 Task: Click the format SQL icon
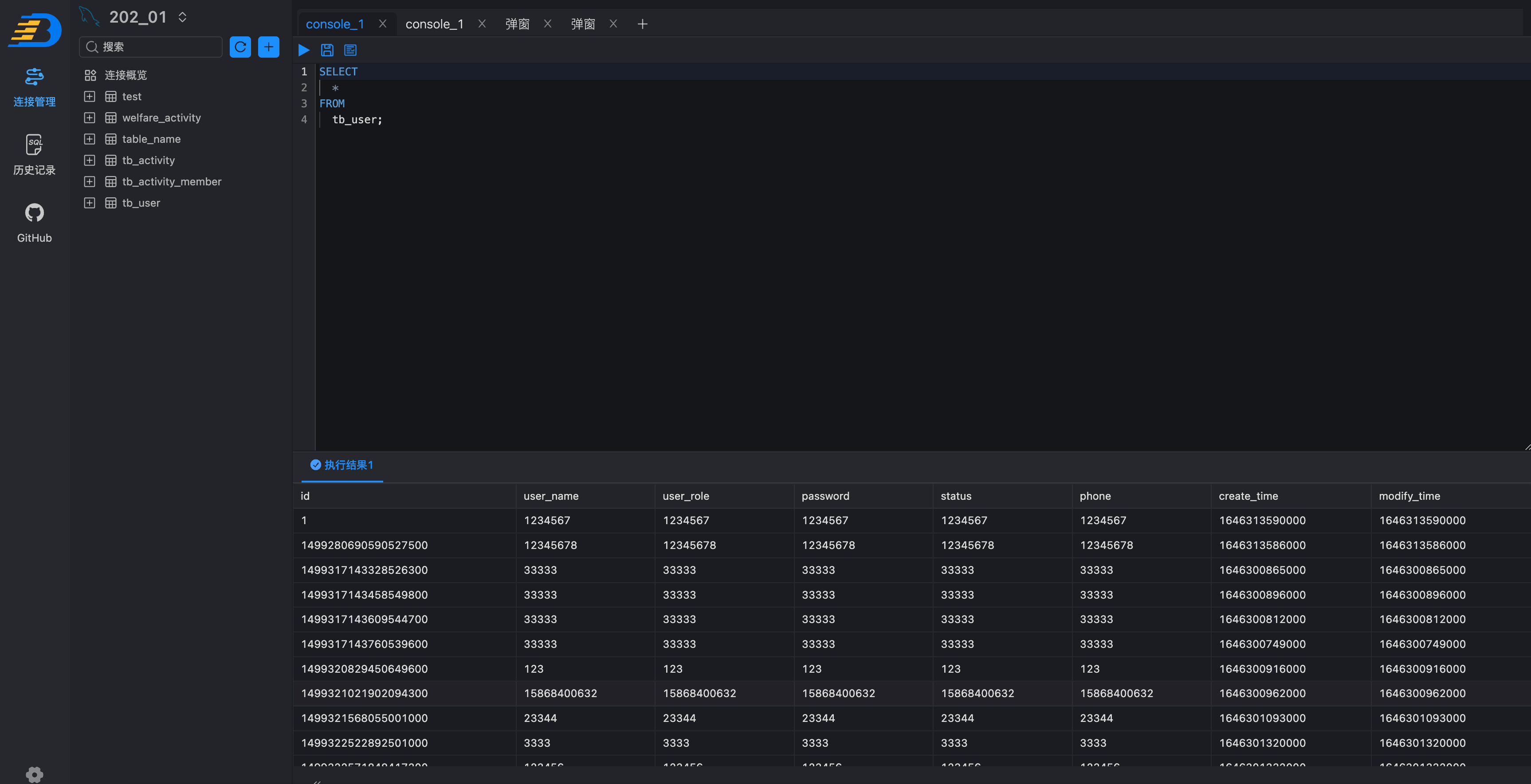pyautogui.click(x=350, y=50)
